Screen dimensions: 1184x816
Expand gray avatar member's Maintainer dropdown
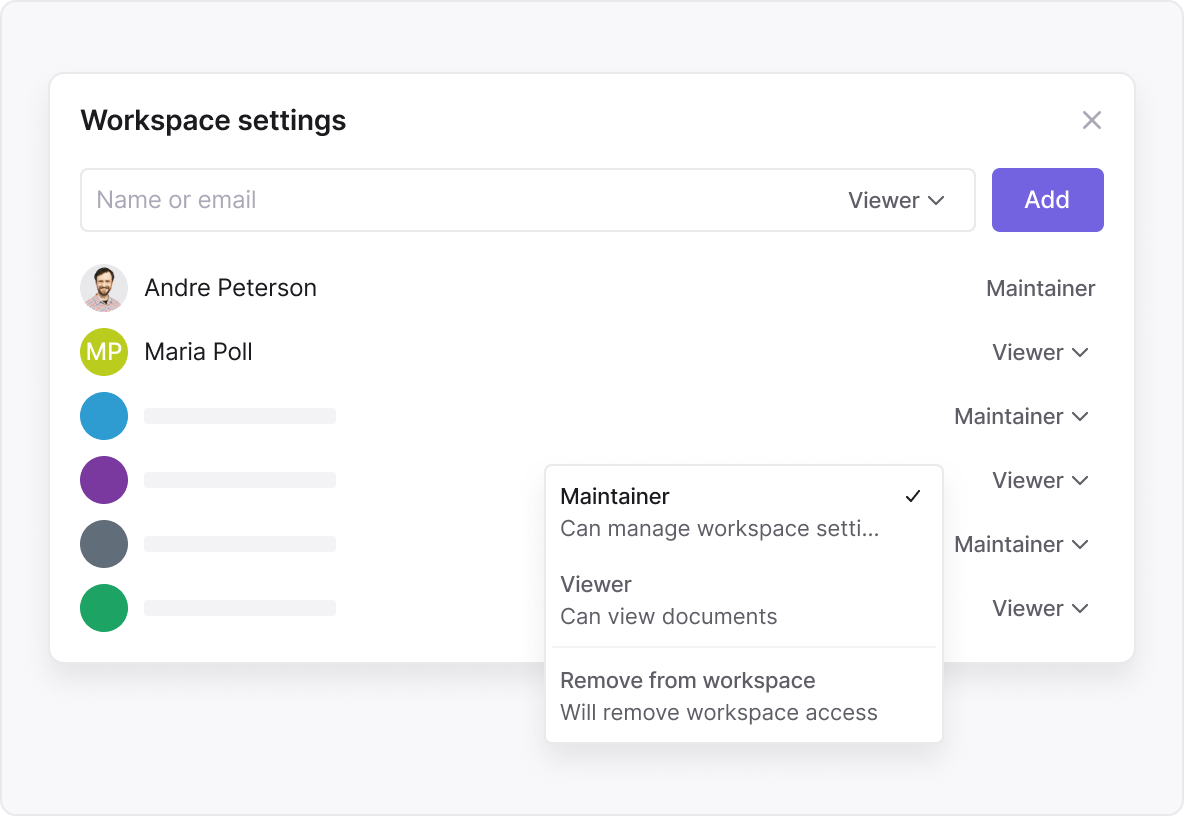coord(1020,544)
